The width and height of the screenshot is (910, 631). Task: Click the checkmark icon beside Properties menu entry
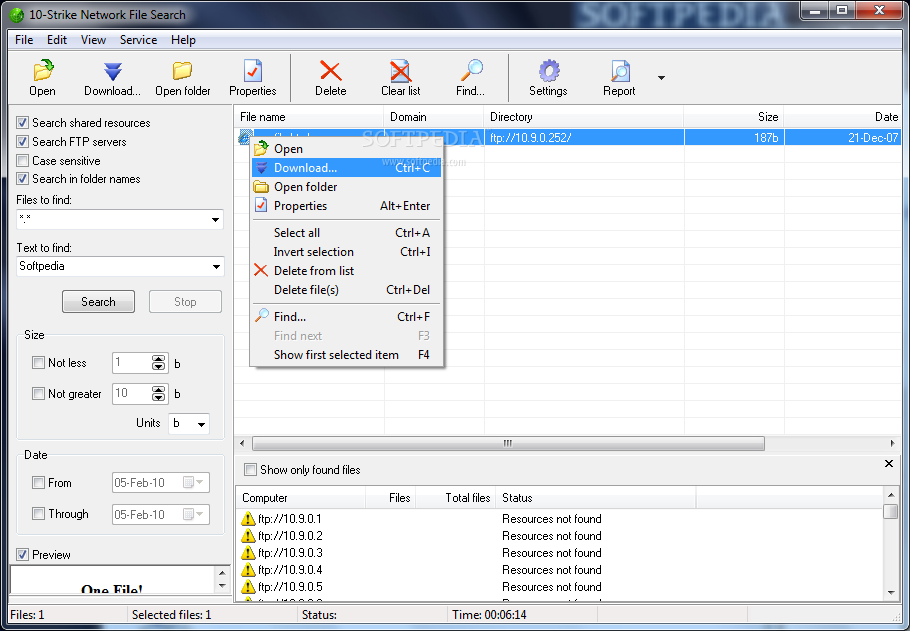point(261,205)
